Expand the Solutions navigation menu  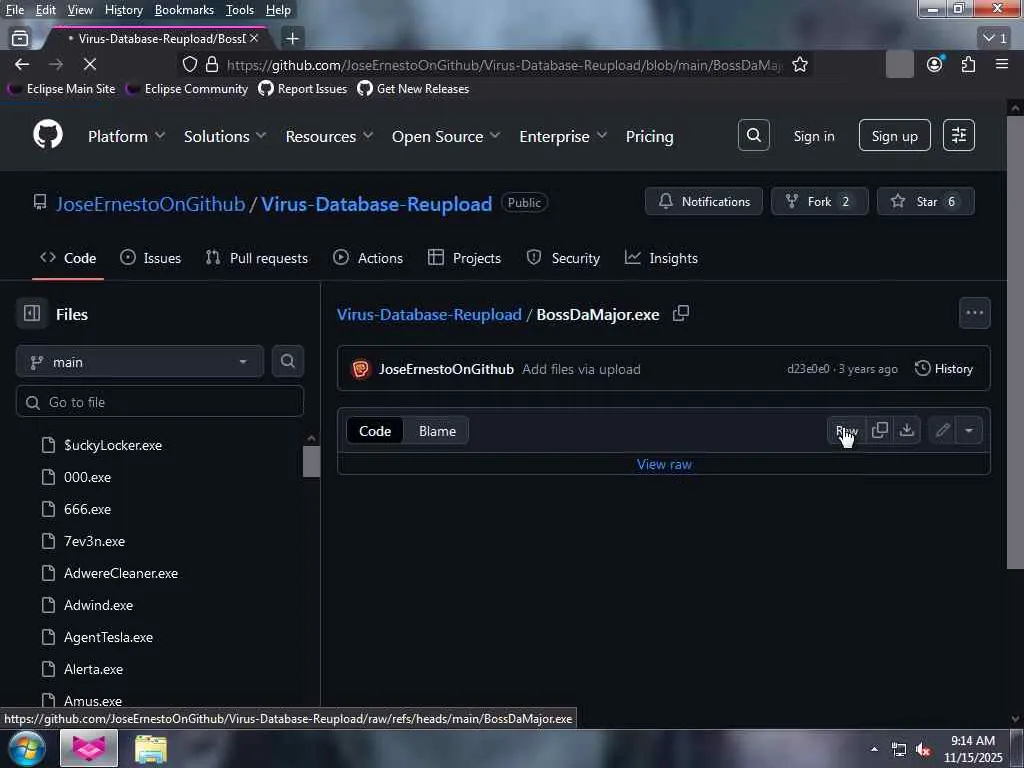pyautogui.click(x=225, y=136)
